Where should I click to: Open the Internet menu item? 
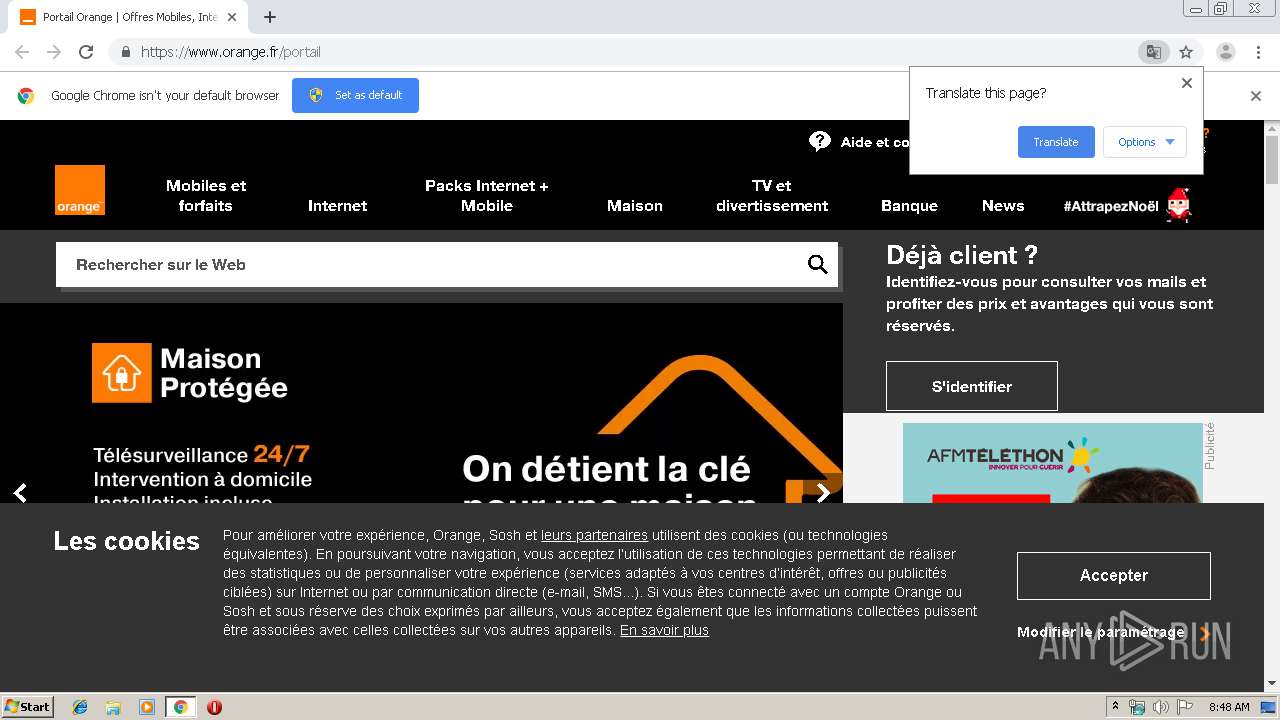337,206
